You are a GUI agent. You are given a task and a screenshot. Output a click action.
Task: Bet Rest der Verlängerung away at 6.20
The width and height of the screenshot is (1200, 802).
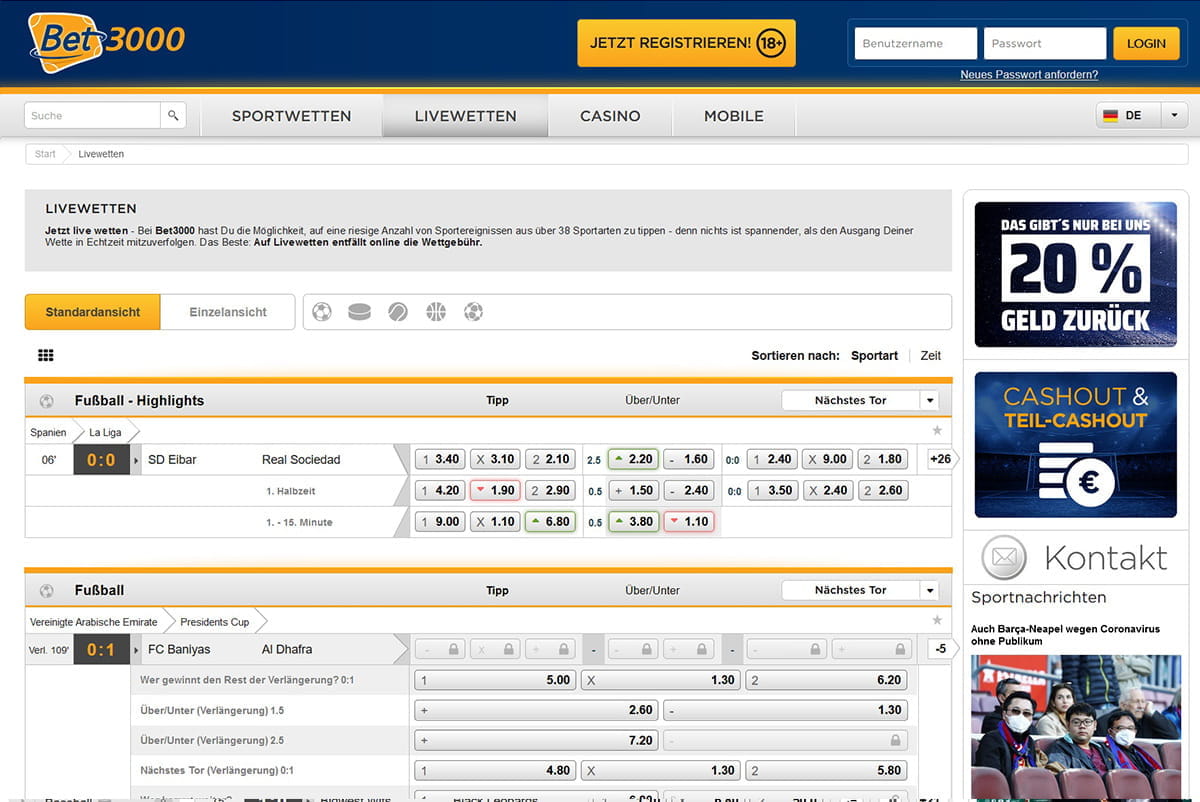click(827, 680)
